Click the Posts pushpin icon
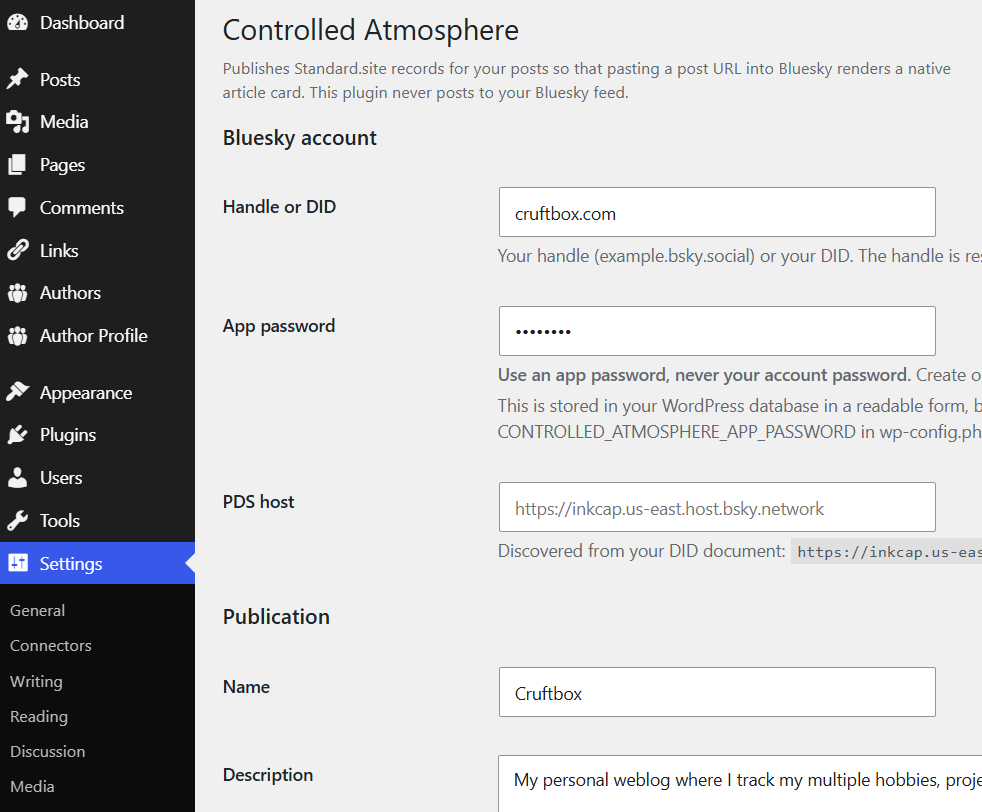The width and height of the screenshot is (982, 812). [18, 80]
